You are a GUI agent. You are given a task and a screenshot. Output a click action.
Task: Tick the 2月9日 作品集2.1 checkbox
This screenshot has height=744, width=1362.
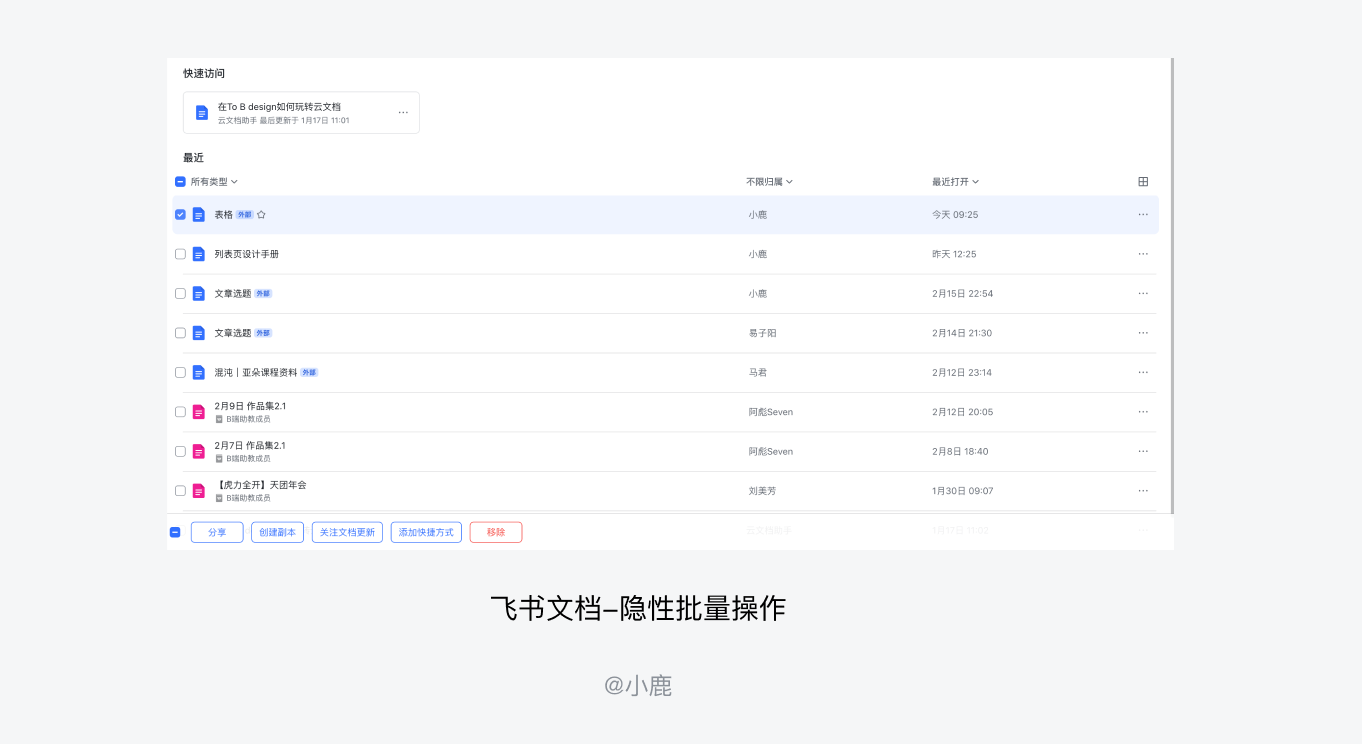click(x=180, y=412)
